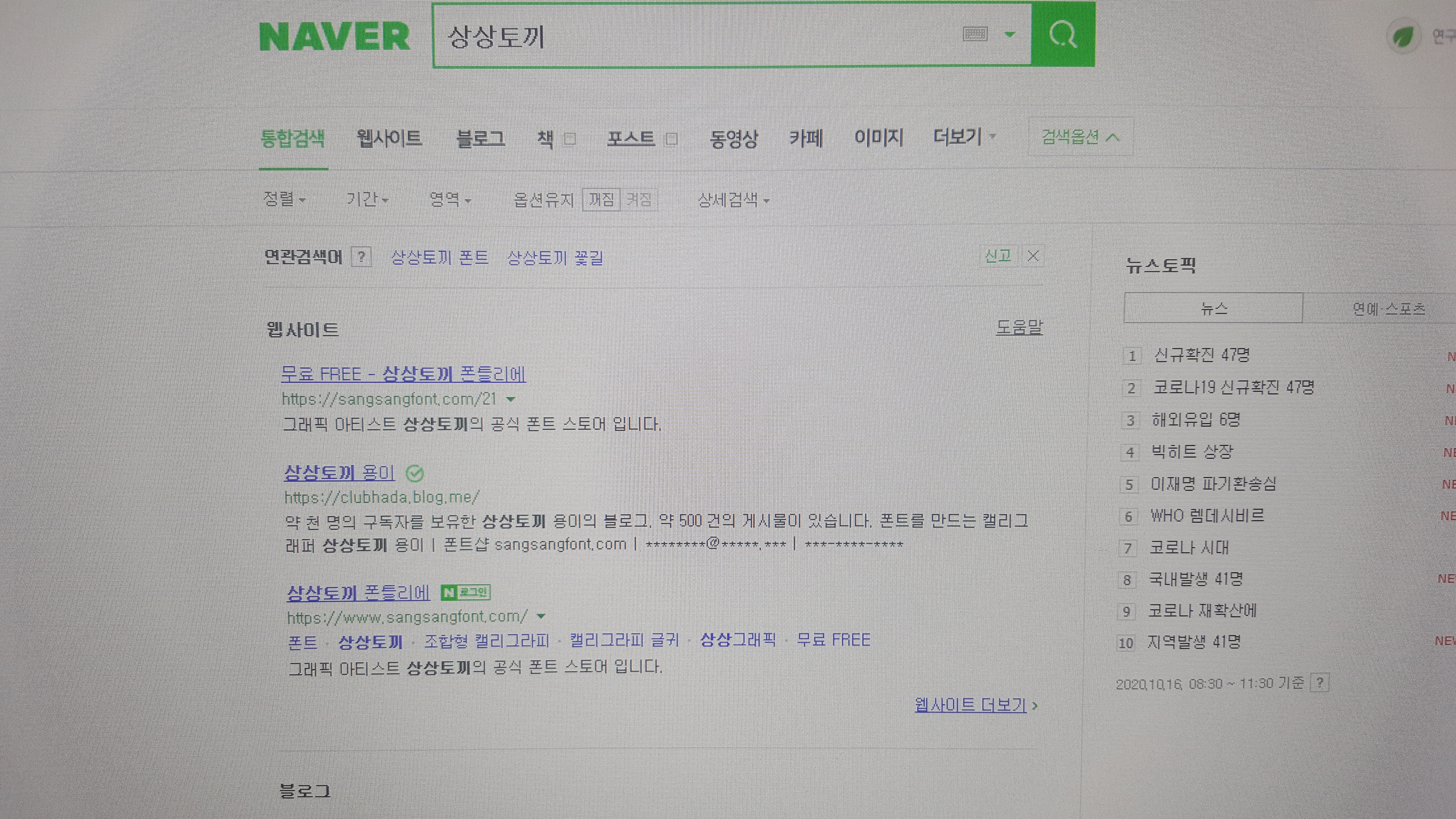Click the verified checkmark next to 상상토끼 용이
1456x819 pixels.
tap(415, 473)
